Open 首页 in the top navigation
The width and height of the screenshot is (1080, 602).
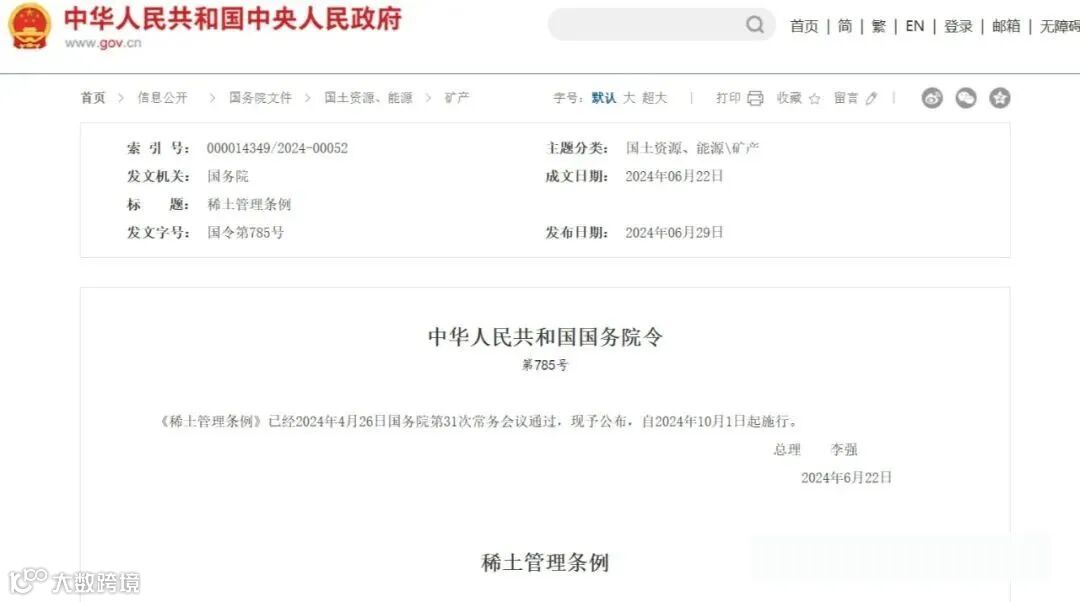pyautogui.click(x=804, y=26)
